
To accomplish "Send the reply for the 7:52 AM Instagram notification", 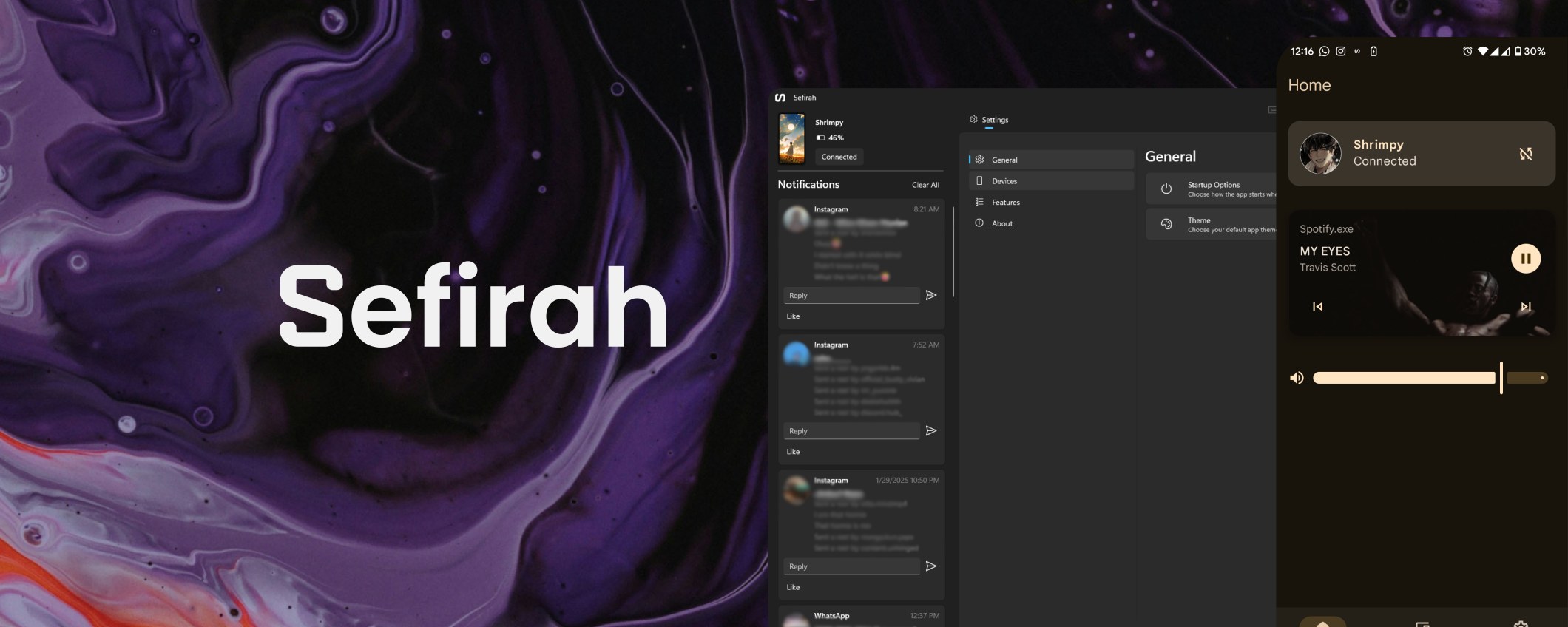I will click(x=931, y=430).
